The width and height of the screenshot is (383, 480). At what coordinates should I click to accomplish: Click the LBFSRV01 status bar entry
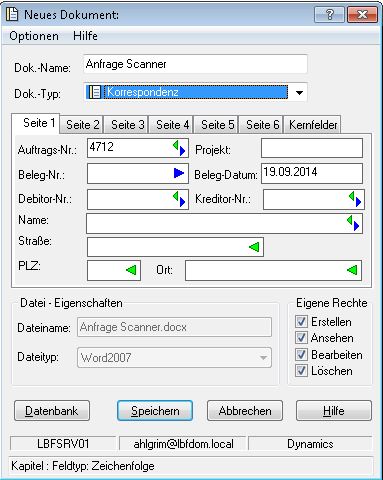tap(63, 444)
